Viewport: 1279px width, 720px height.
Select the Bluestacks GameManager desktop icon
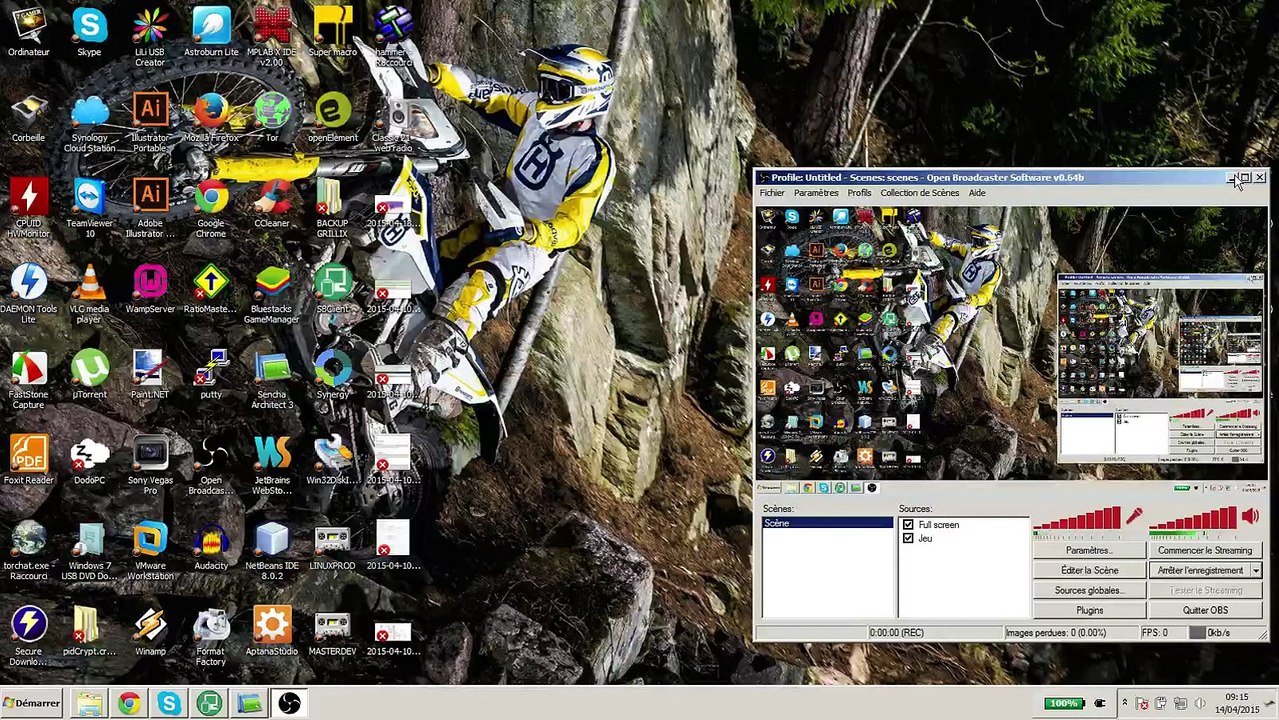272,295
